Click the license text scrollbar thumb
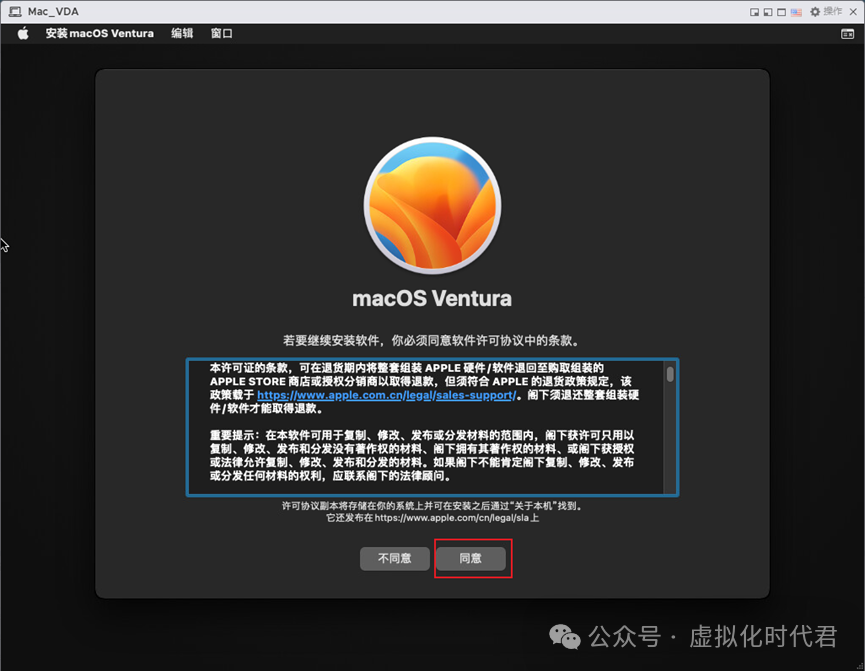The image size is (865, 671). point(670,374)
